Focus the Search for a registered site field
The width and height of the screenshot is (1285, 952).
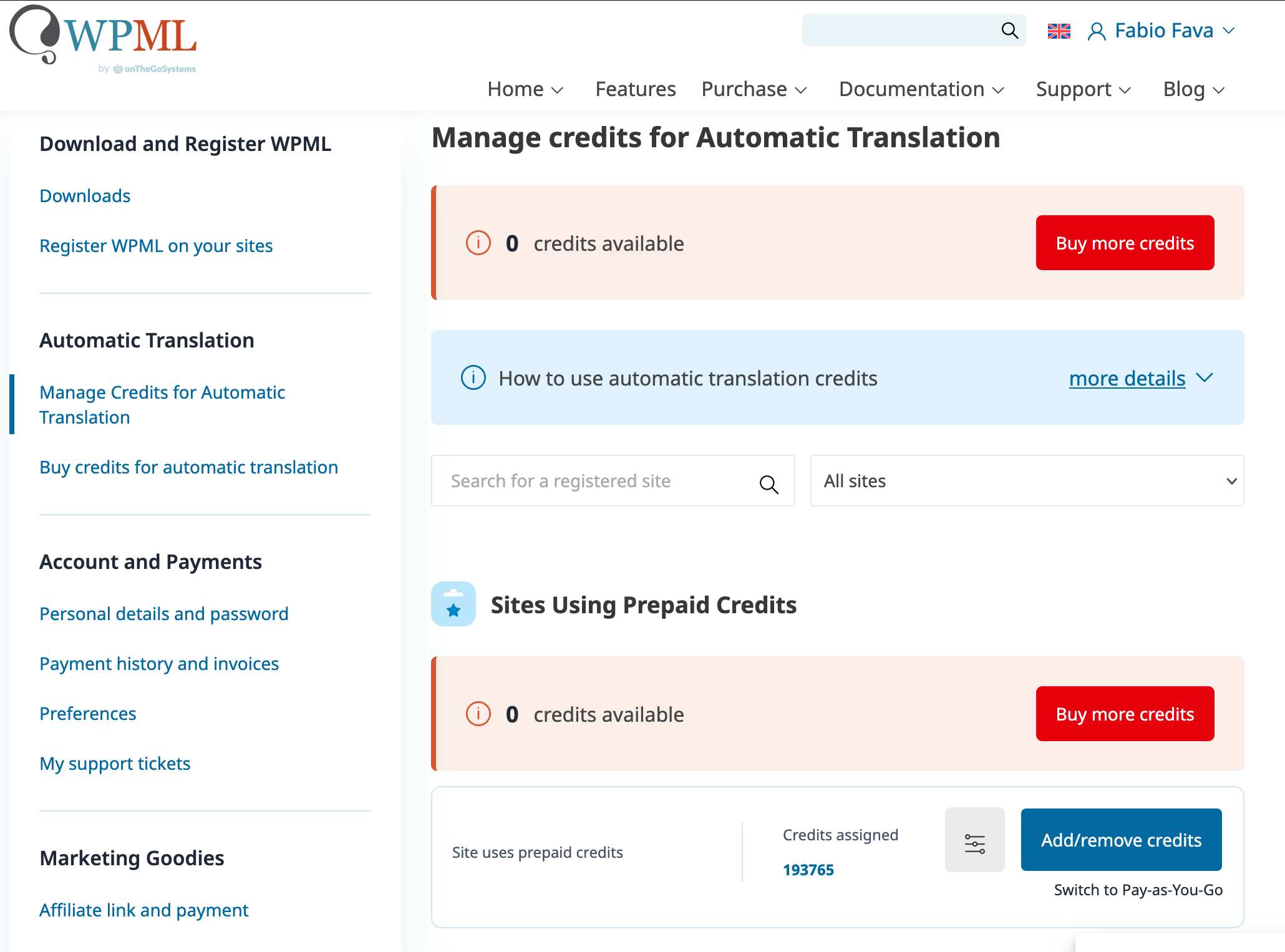coord(593,481)
